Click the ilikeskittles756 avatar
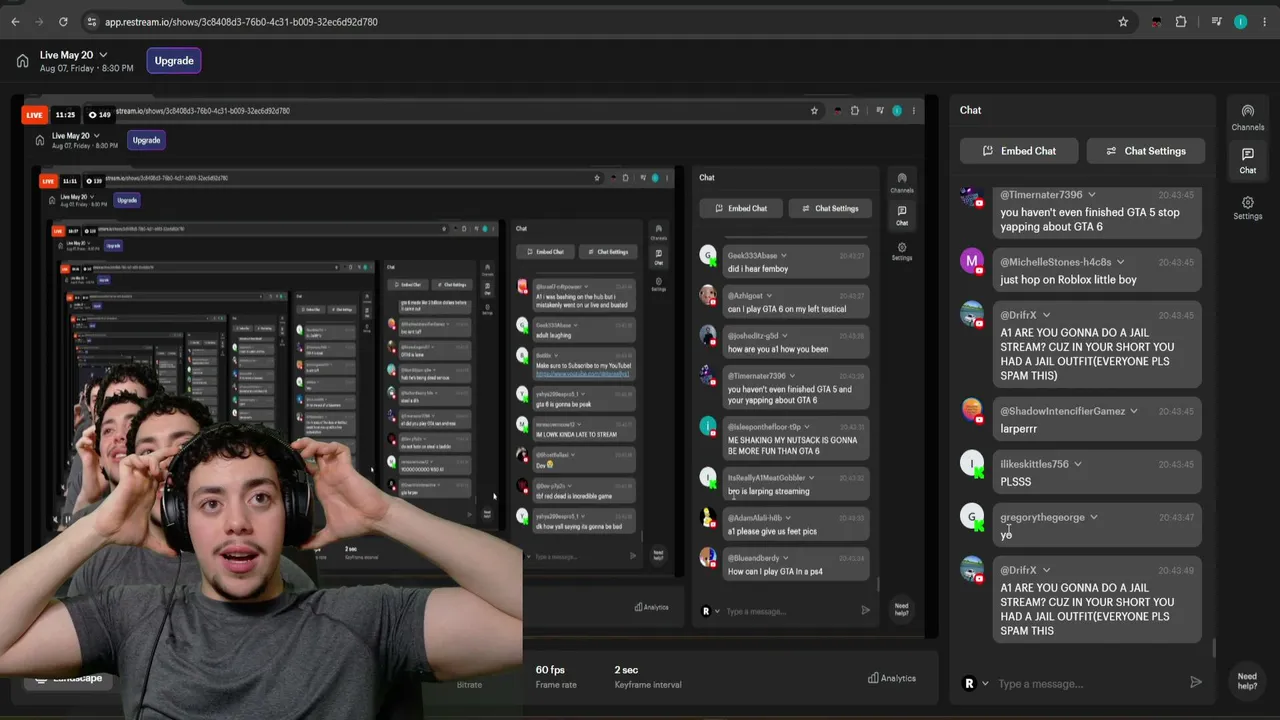Screen dimensions: 1280x720 coord(972,464)
